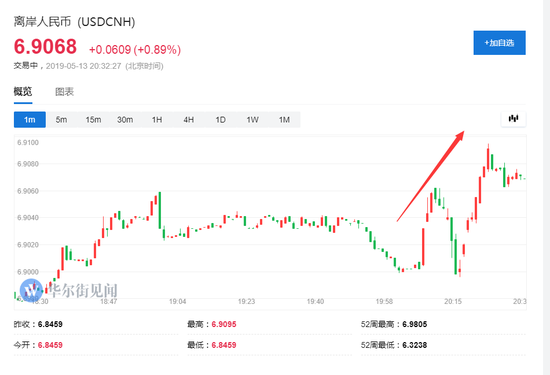The width and height of the screenshot is (550, 375).
Task: Click the 19:23 time axis label
Action: click(x=246, y=301)
